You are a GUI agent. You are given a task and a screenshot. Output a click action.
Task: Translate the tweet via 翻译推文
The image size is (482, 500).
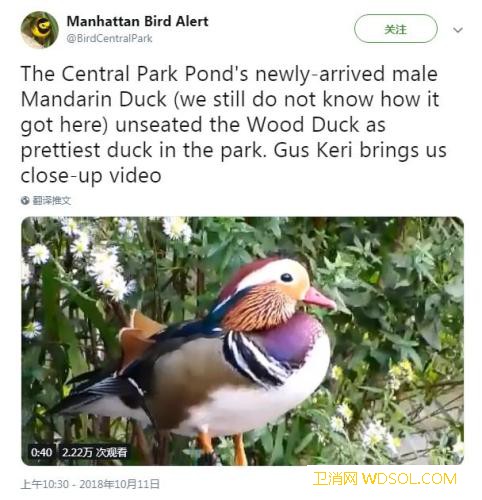52,200
